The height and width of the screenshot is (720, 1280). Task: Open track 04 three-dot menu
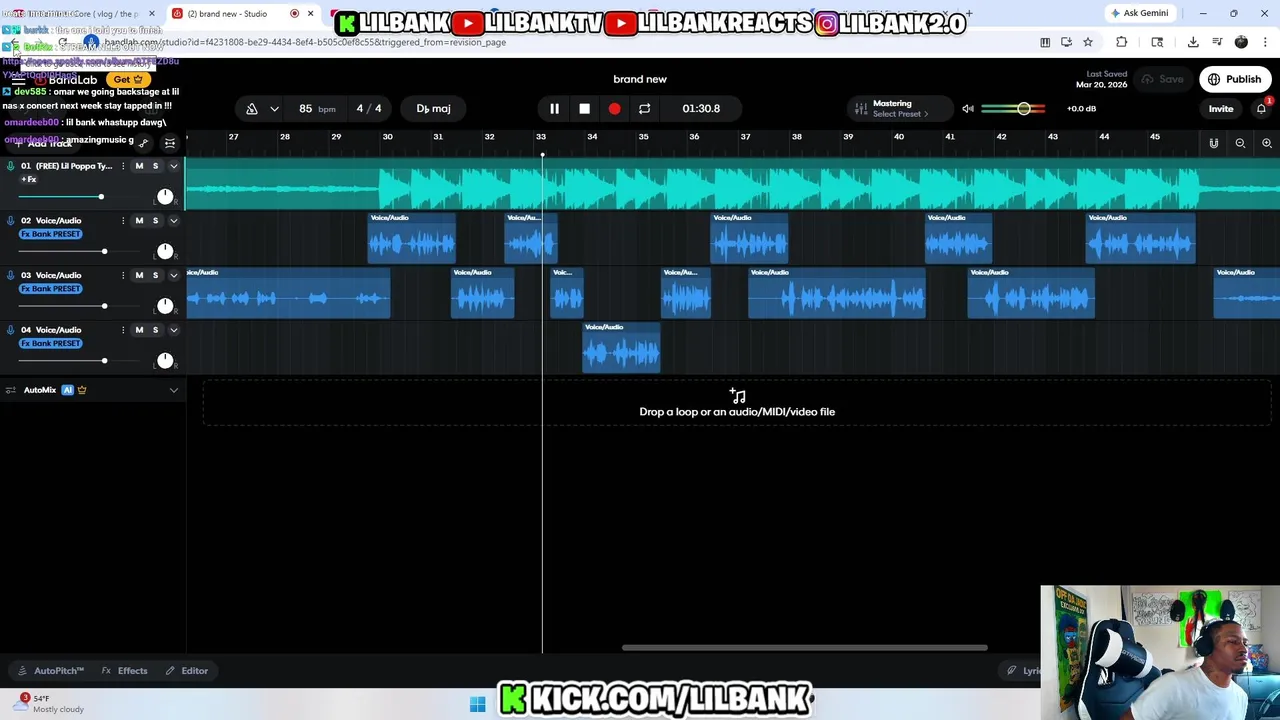pos(123,330)
